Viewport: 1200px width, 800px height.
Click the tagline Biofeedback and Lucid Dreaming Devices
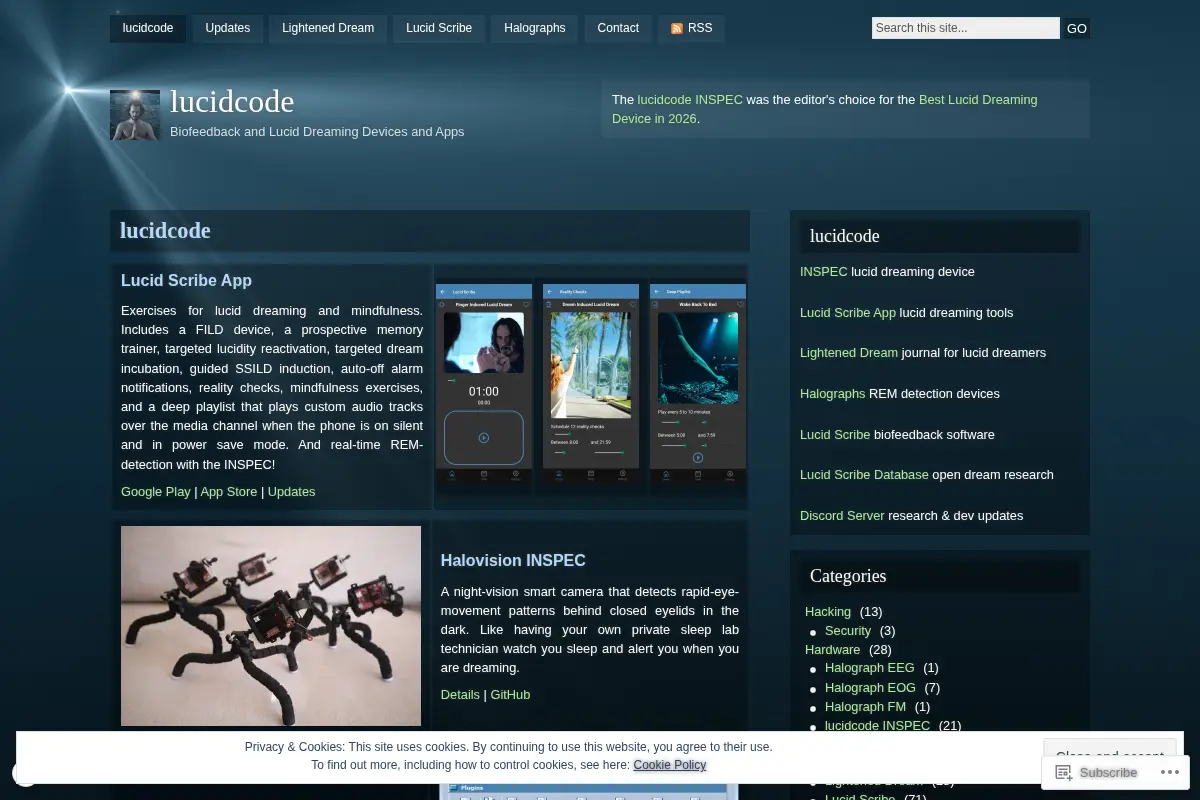317,132
